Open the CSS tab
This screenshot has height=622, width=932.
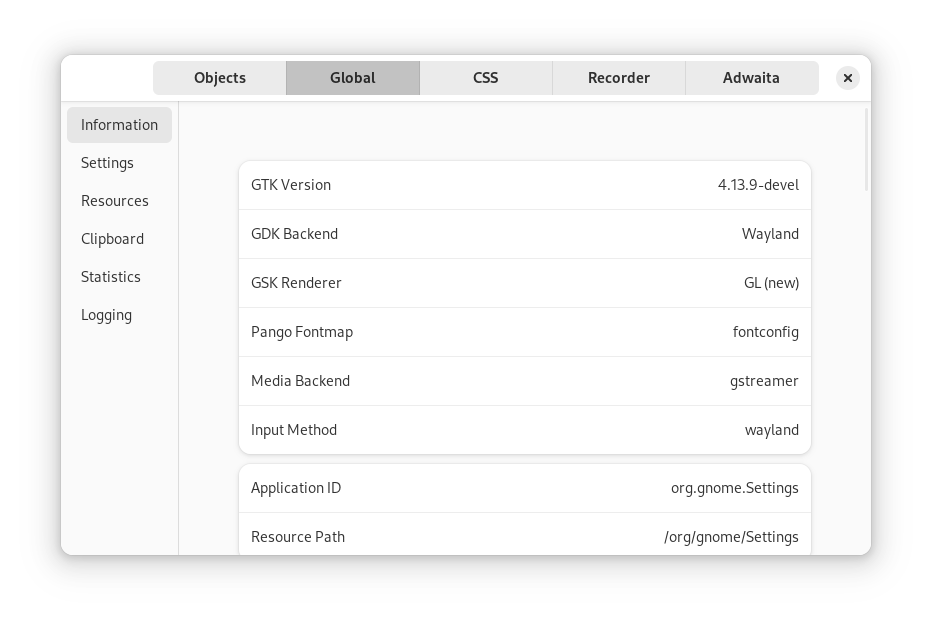pyautogui.click(x=485, y=77)
